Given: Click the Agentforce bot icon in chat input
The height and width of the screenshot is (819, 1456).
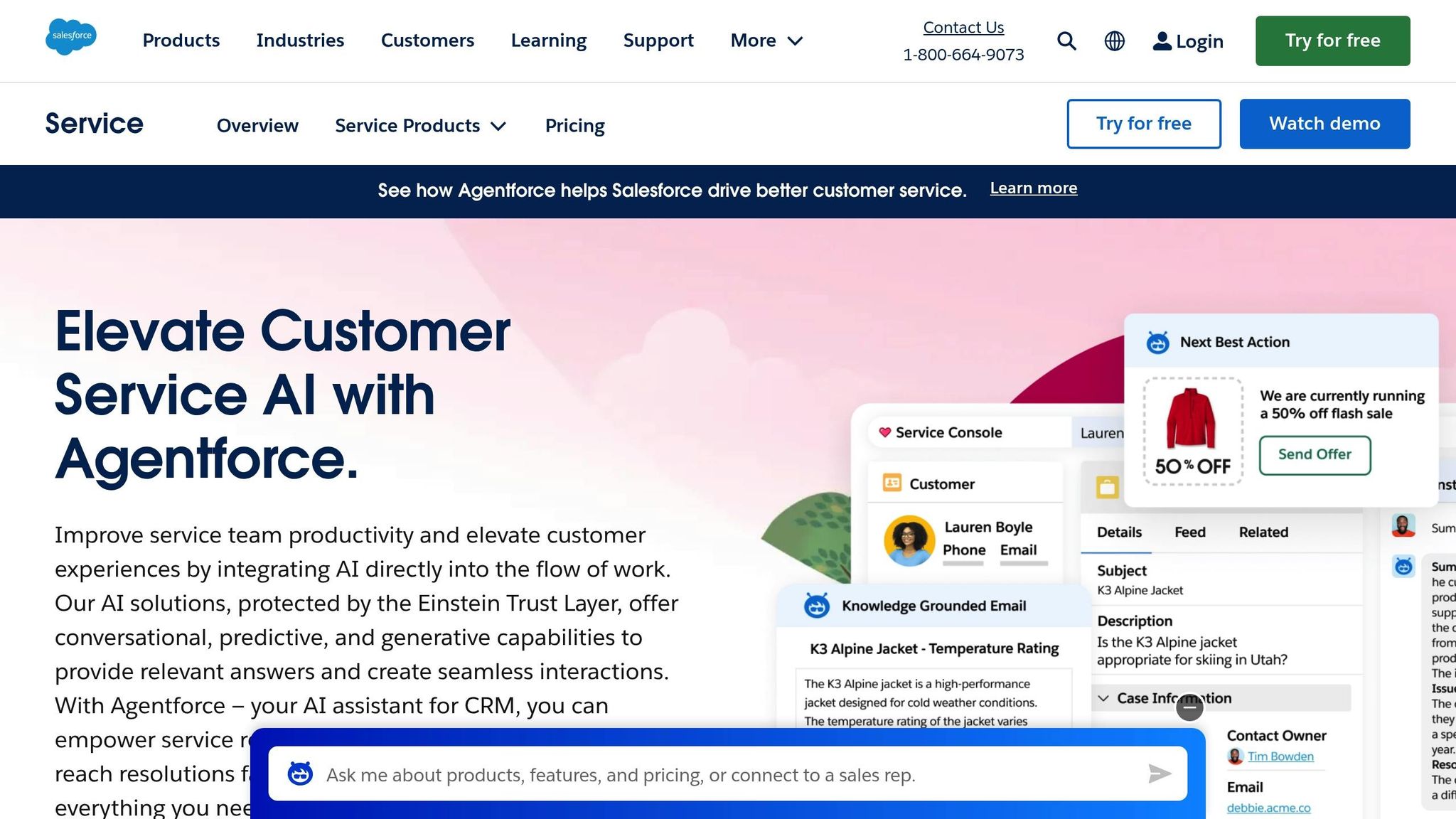Looking at the screenshot, I should 300,773.
